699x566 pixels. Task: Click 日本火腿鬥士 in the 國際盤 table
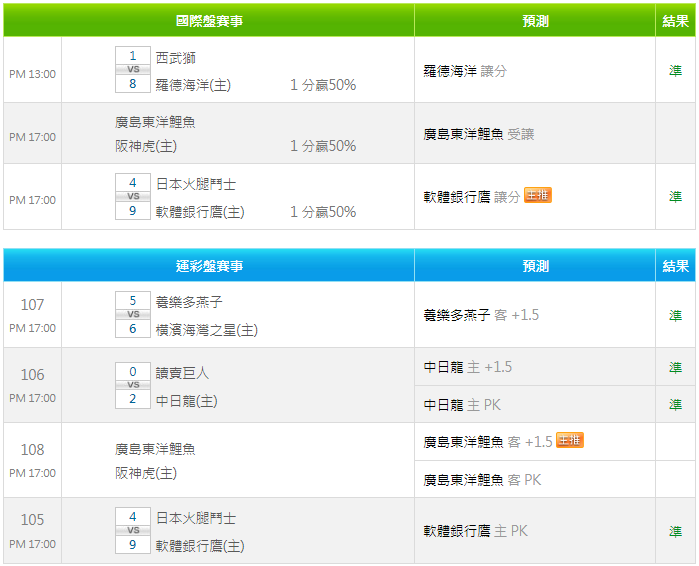tap(196, 184)
